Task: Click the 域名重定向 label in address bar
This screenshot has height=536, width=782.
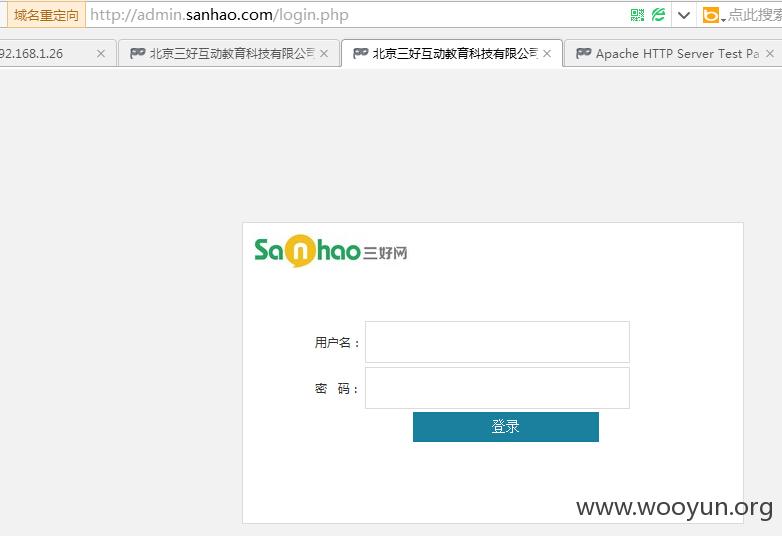Action: pos(46,15)
